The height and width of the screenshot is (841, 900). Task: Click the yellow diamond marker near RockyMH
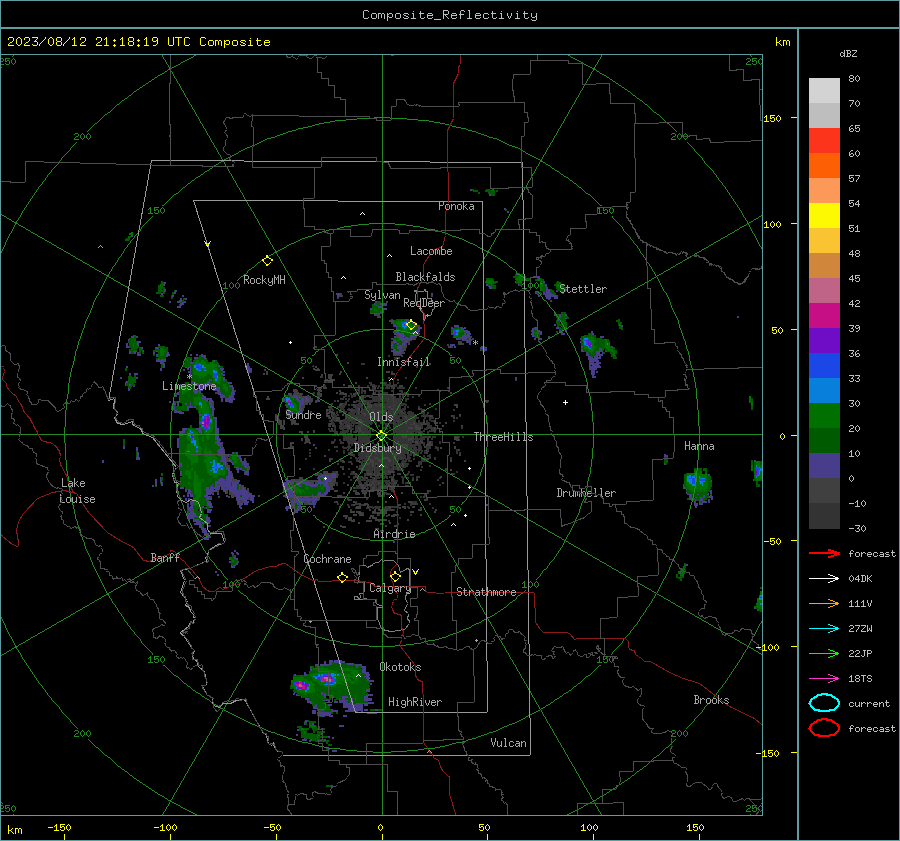(x=267, y=261)
